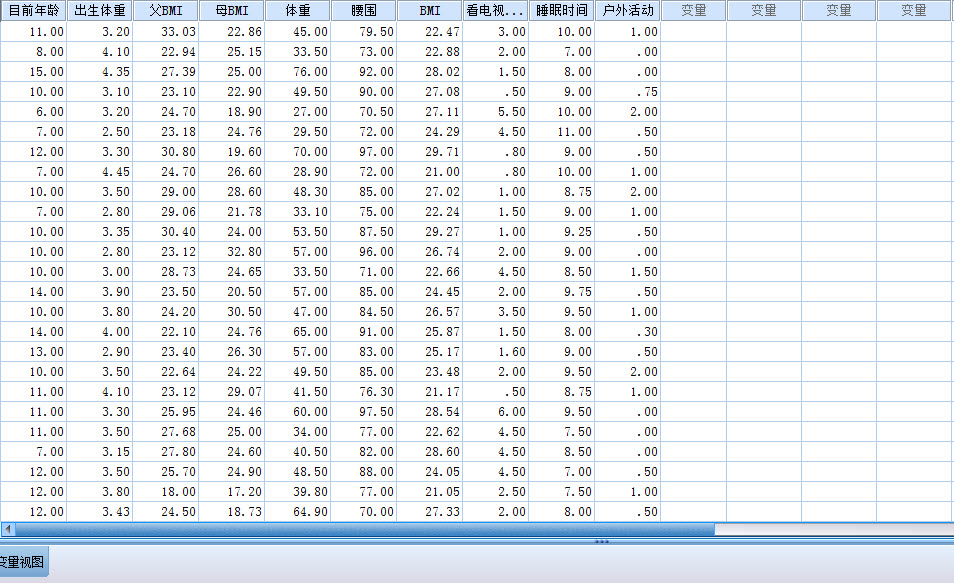Click the cell with value 32.80

(232, 252)
